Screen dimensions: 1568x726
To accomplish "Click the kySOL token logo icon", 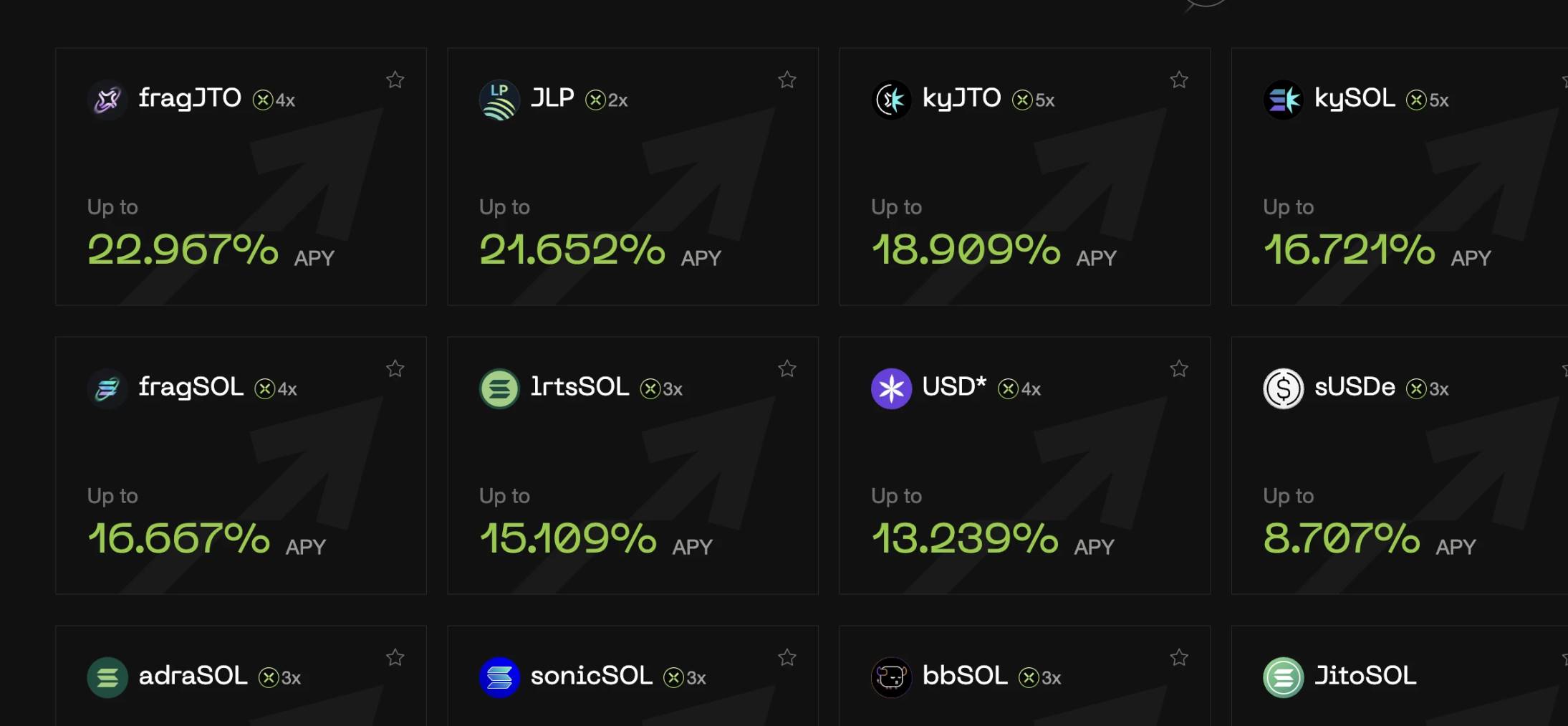I will pos(1283,100).
